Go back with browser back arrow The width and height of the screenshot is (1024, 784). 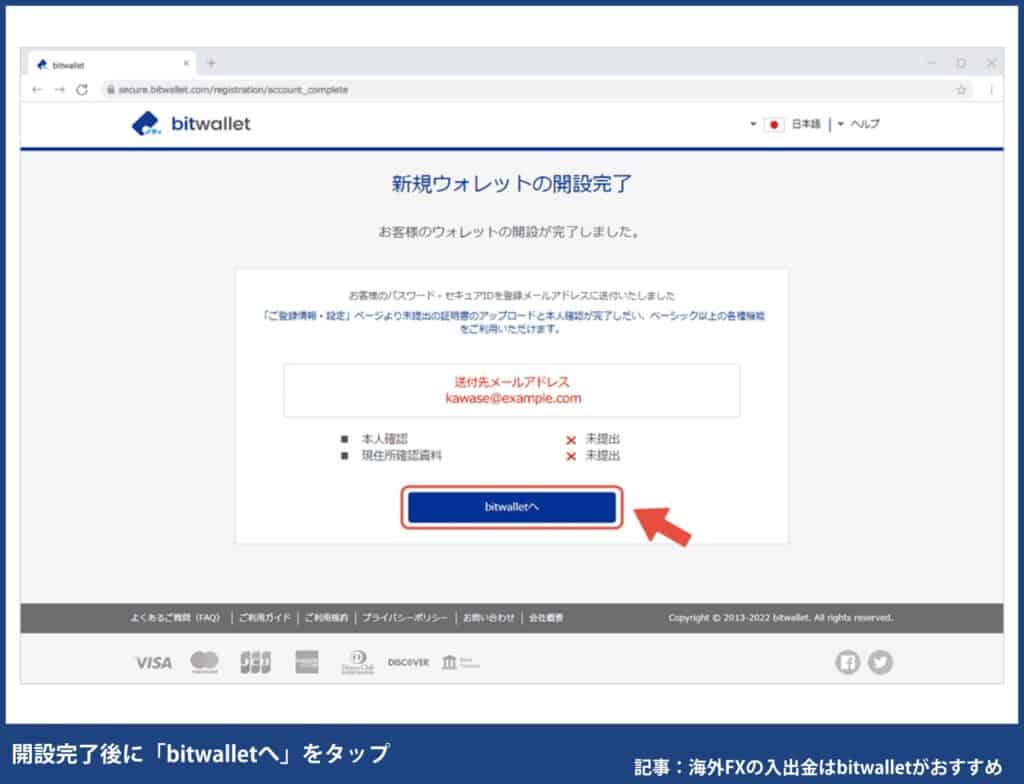(37, 90)
